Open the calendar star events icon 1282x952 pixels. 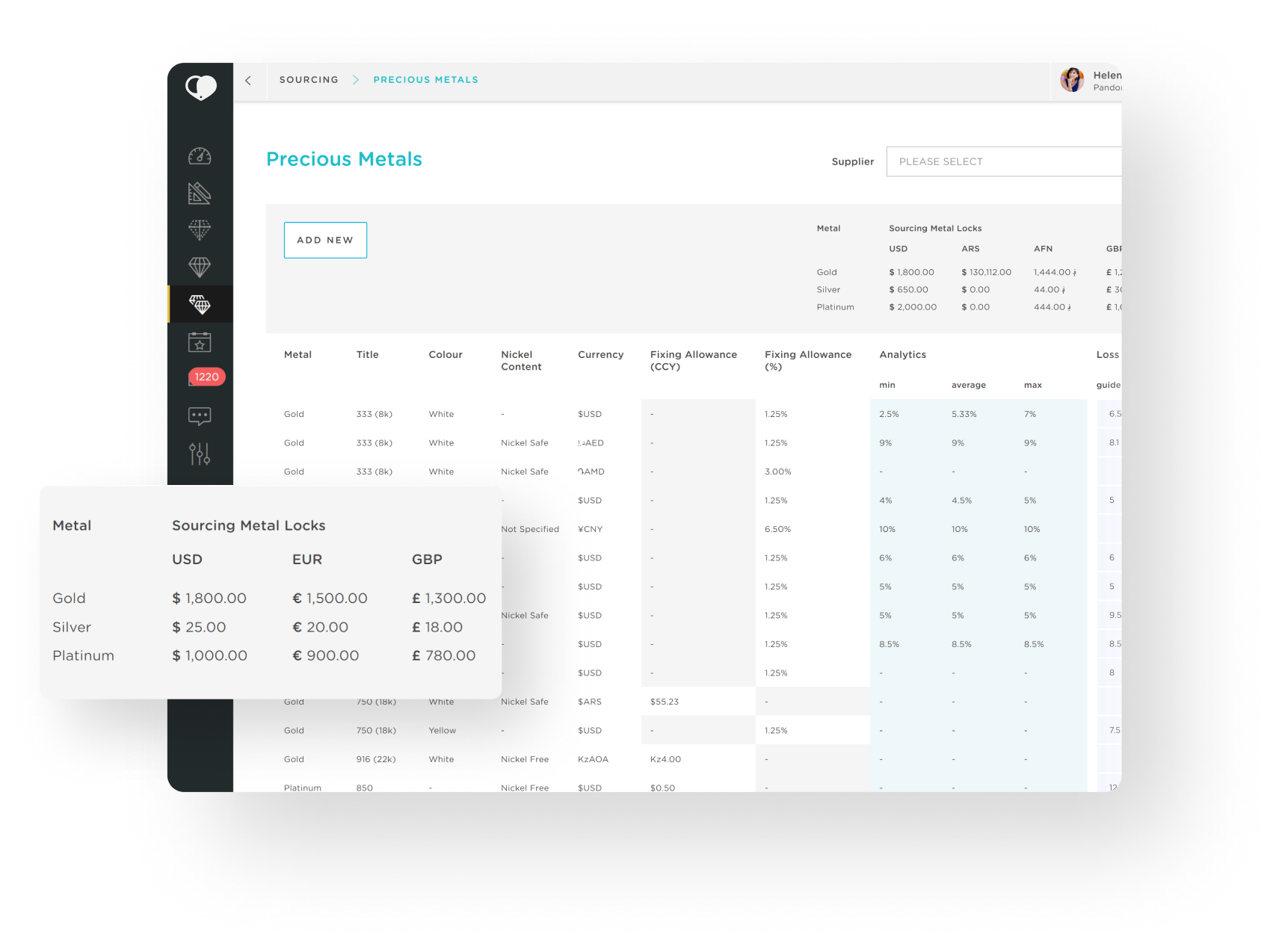200,342
